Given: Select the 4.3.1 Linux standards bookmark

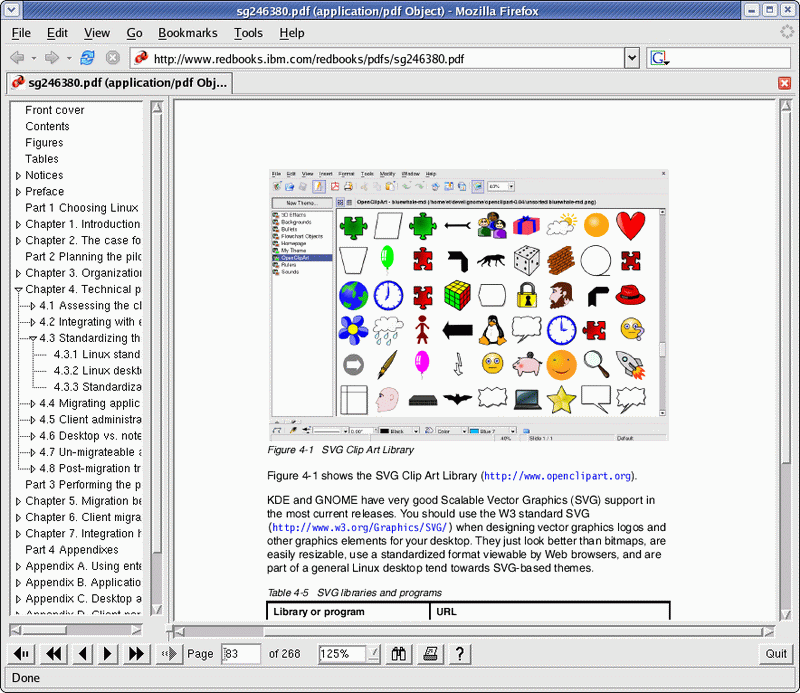Looking at the screenshot, I should 97,355.
